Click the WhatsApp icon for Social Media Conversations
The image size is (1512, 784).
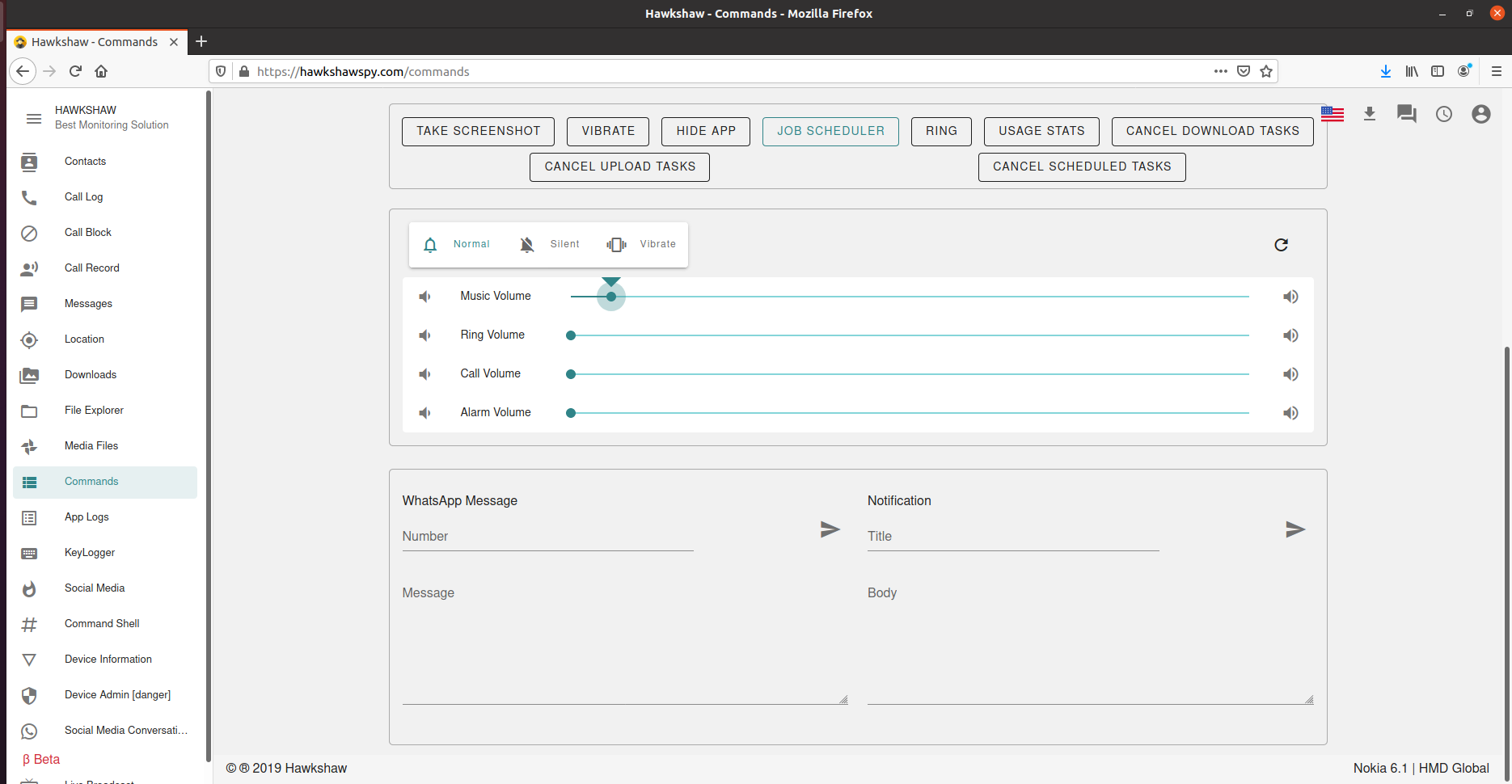tap(29, 731)
